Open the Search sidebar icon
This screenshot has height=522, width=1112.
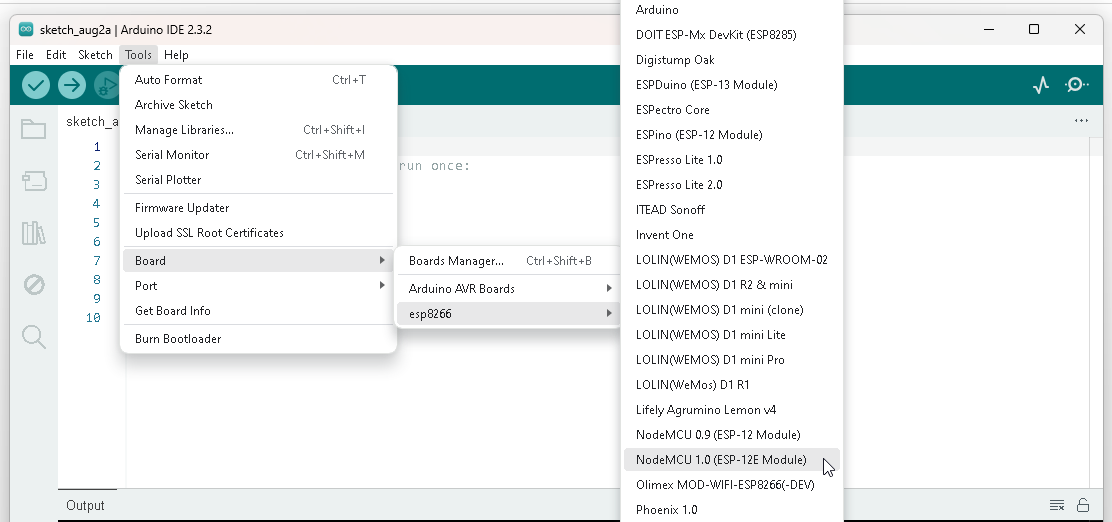[34, 337]
